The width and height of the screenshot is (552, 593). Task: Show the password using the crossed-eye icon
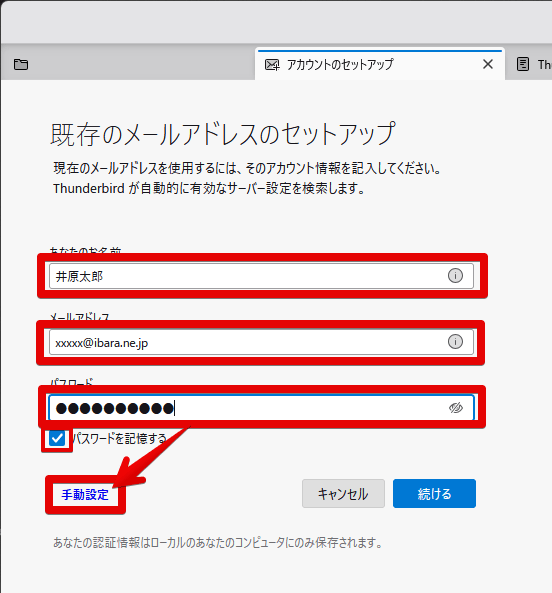(456, 408)
